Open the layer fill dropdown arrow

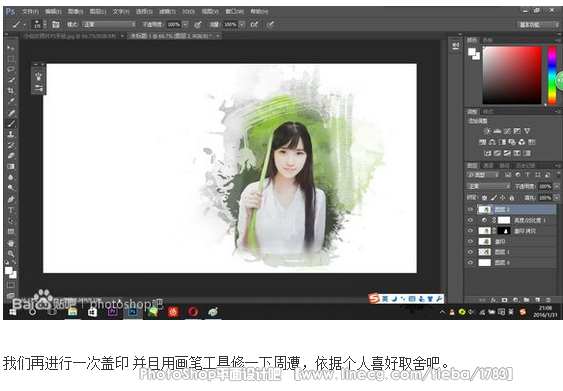pyautogui.click(x=557, y=198)
